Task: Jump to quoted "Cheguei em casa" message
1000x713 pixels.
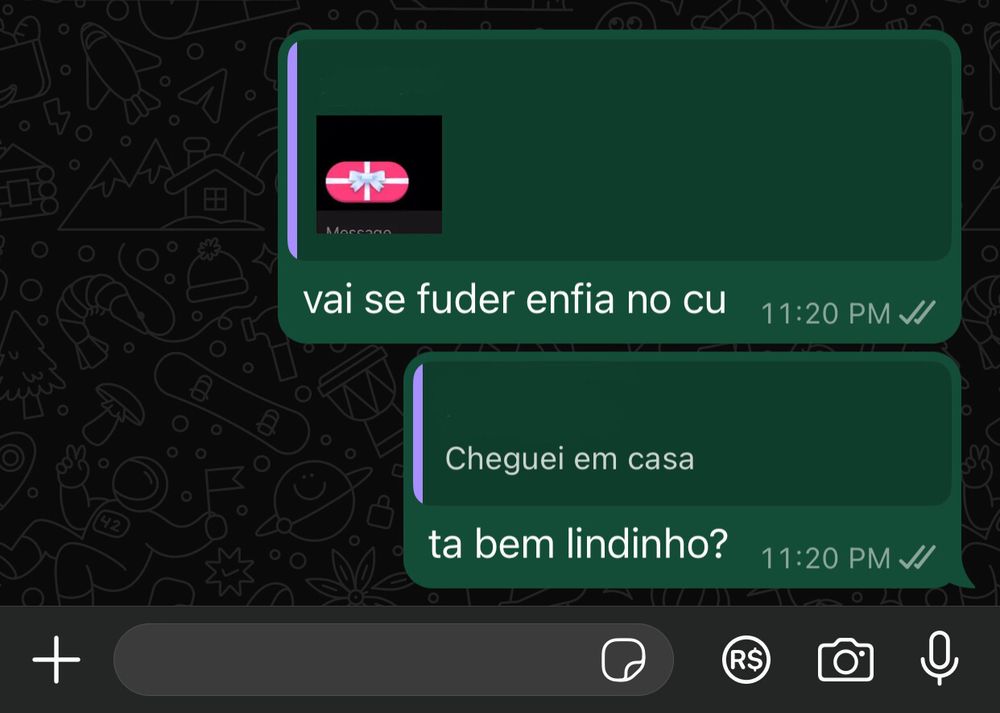Action: pyautogui.click(x=569, y=459)
